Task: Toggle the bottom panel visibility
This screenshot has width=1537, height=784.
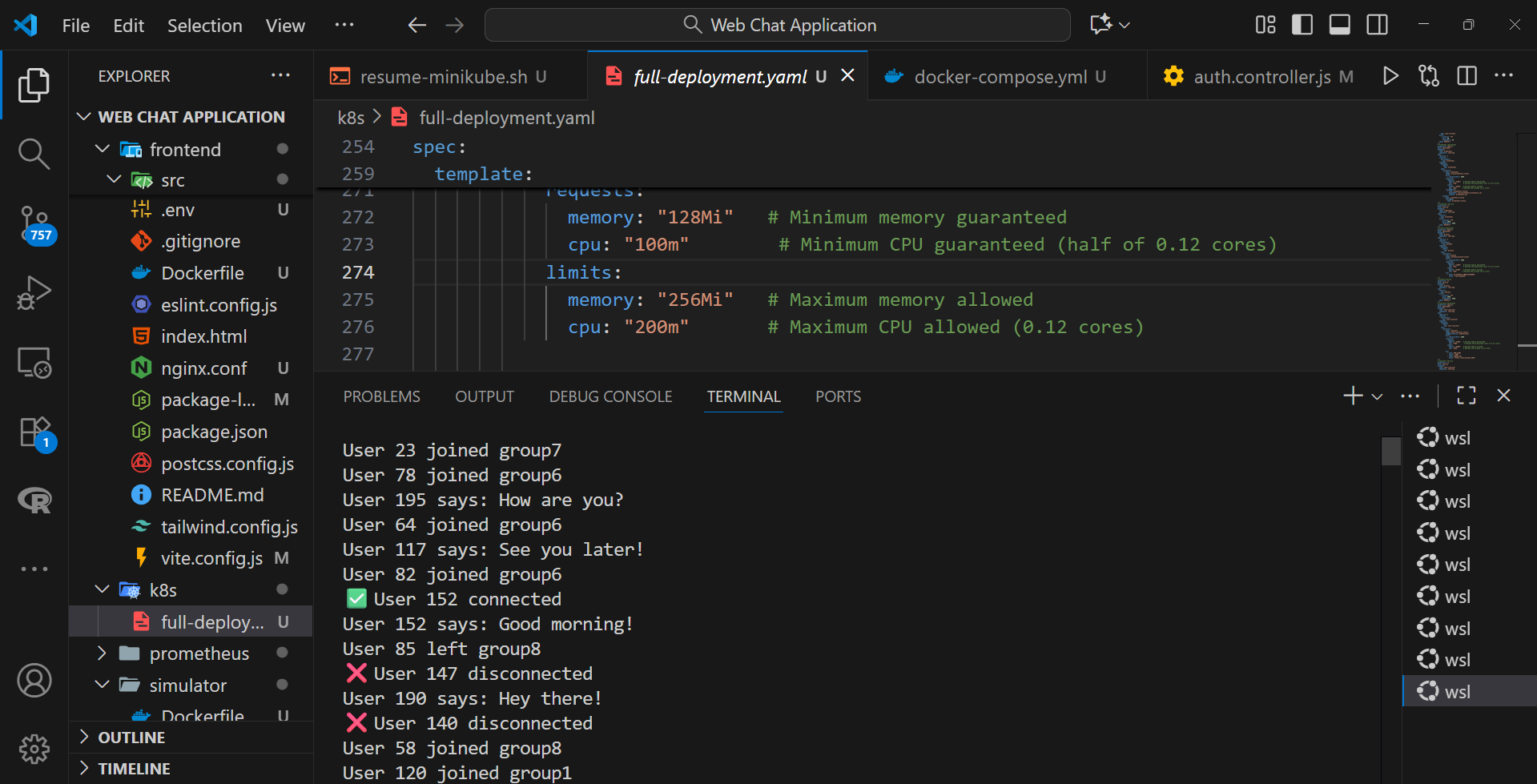Action: pos(1339,25)
